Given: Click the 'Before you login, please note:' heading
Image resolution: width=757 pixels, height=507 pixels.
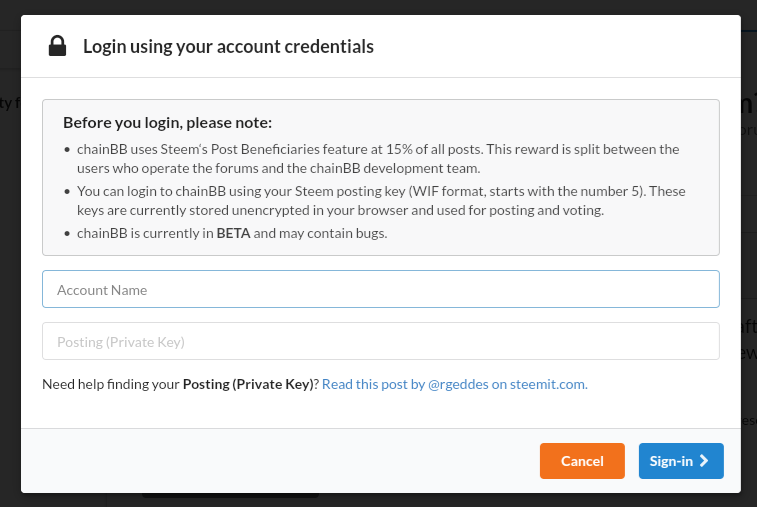Looking at the screenshot, I should [168, 123].
